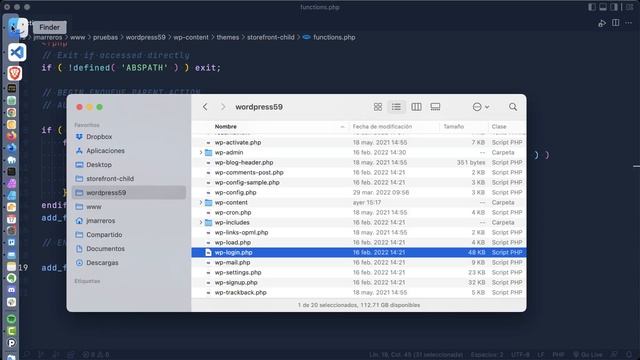Toggle VS Code primary sidebar layout icon
Image resolution: width=640 pixels, height=360 pixels.
pos(592,7)
